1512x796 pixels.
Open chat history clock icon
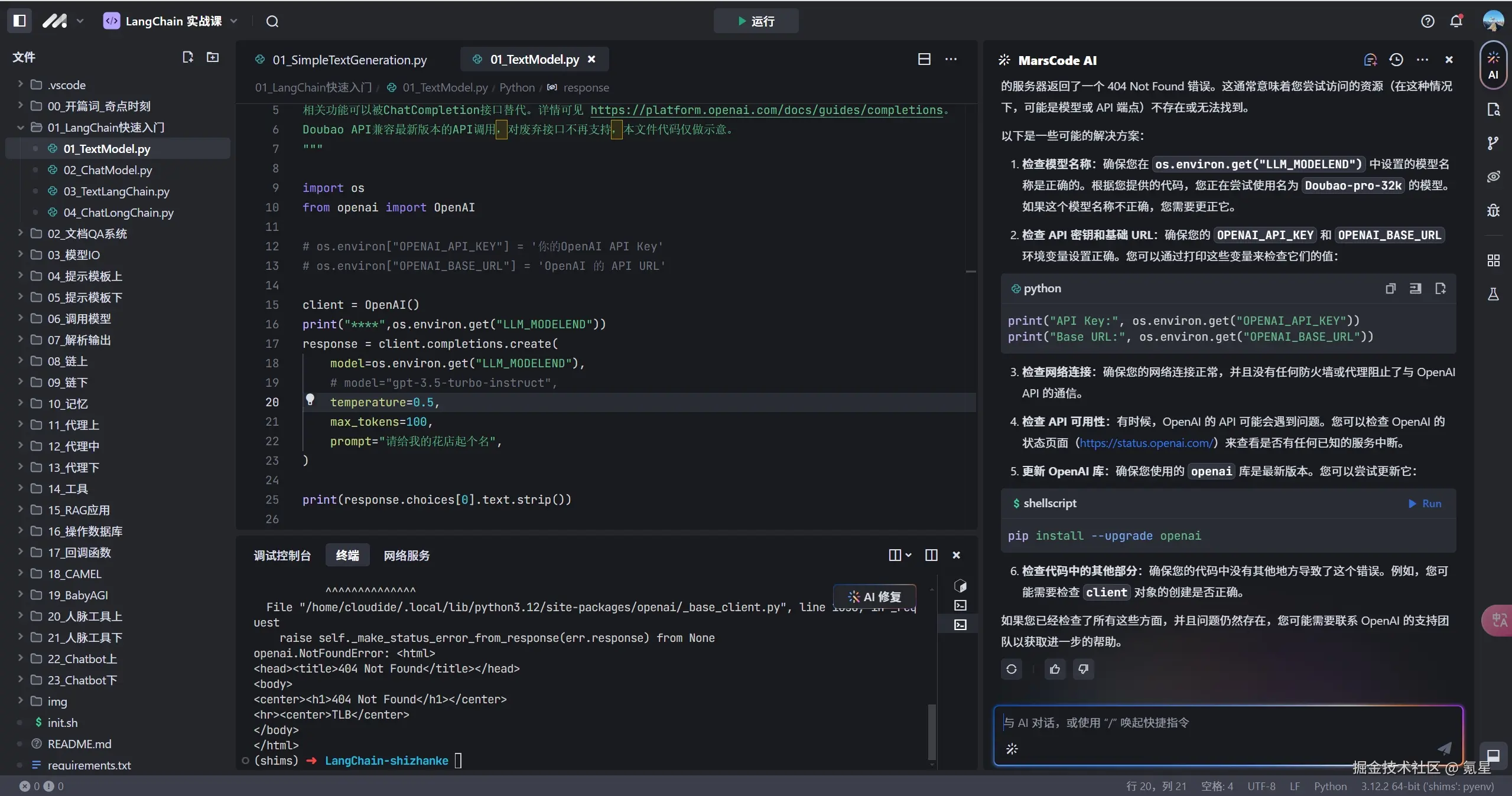[1396, 60]
